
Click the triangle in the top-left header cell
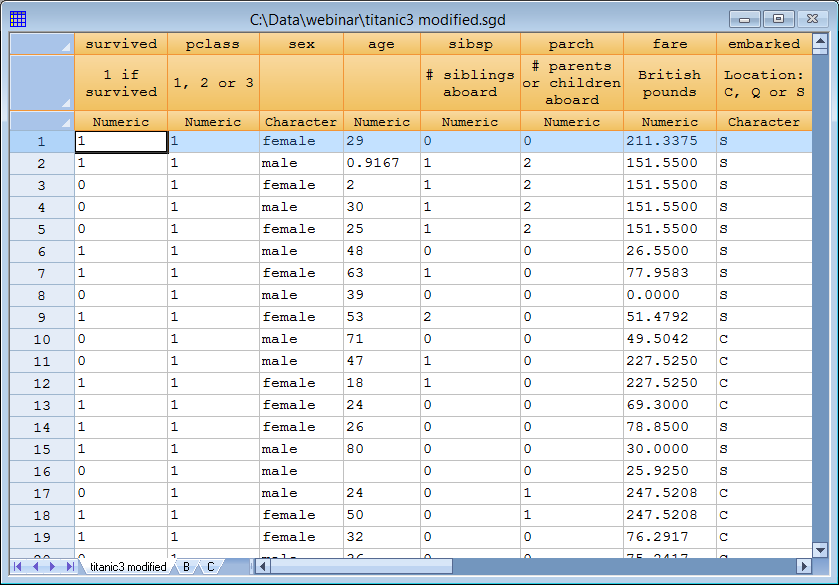click(68, 50)
